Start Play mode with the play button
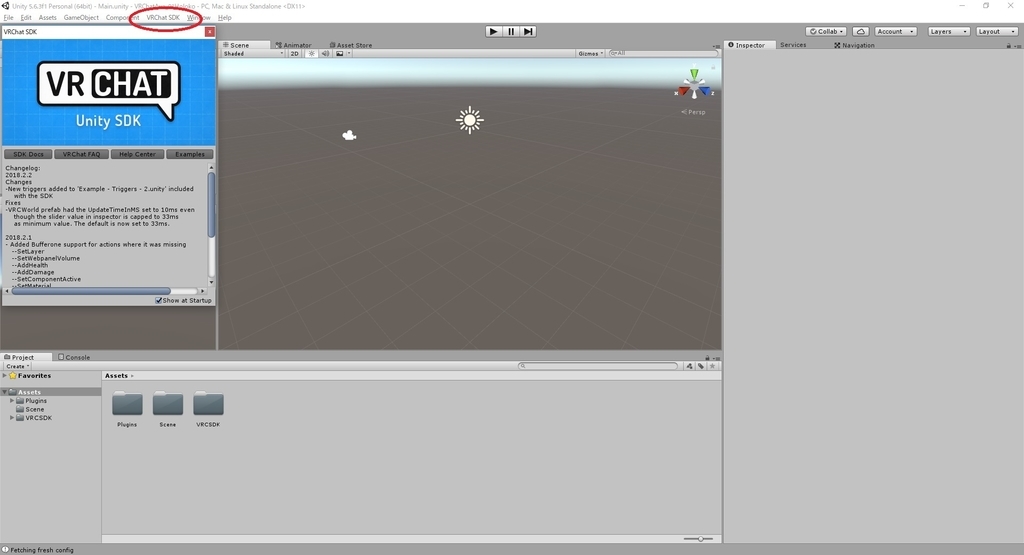Viewport: 1024px width, 555px height. pyautogui.click(x=494, y=31)
